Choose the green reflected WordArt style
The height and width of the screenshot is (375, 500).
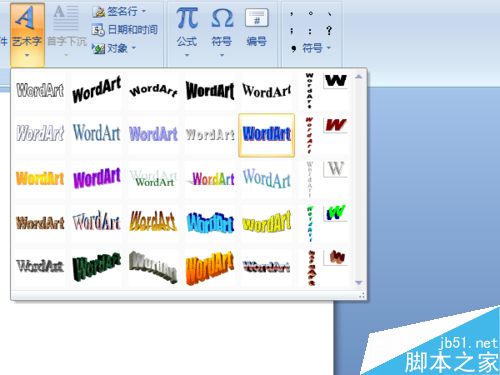click(153, 179)
